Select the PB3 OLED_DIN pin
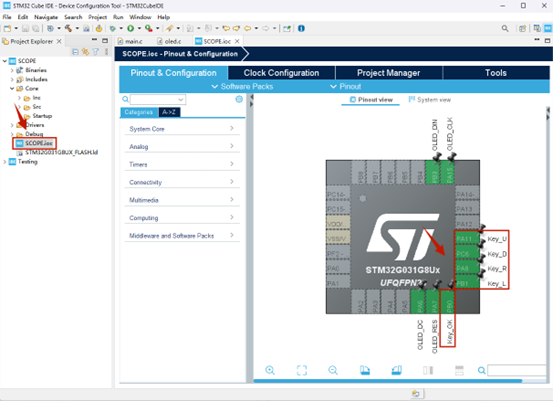Image resolution: width=553 pixels, height=401 pixels. tap(433, 172)
